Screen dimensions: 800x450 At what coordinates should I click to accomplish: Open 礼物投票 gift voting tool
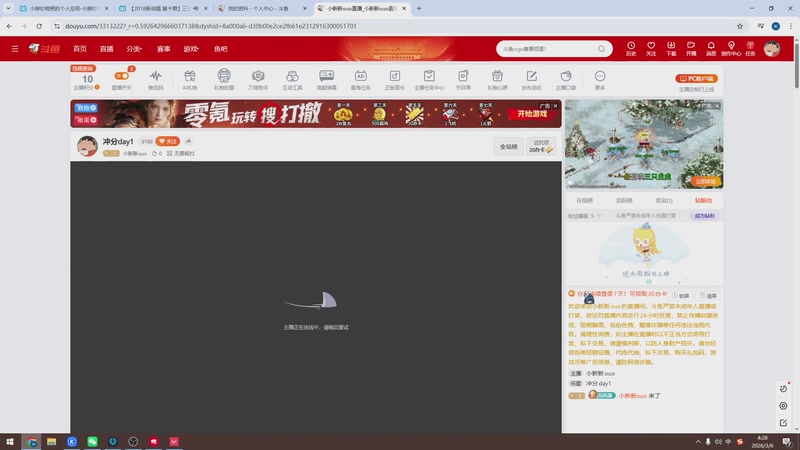(x=224, y=80)
